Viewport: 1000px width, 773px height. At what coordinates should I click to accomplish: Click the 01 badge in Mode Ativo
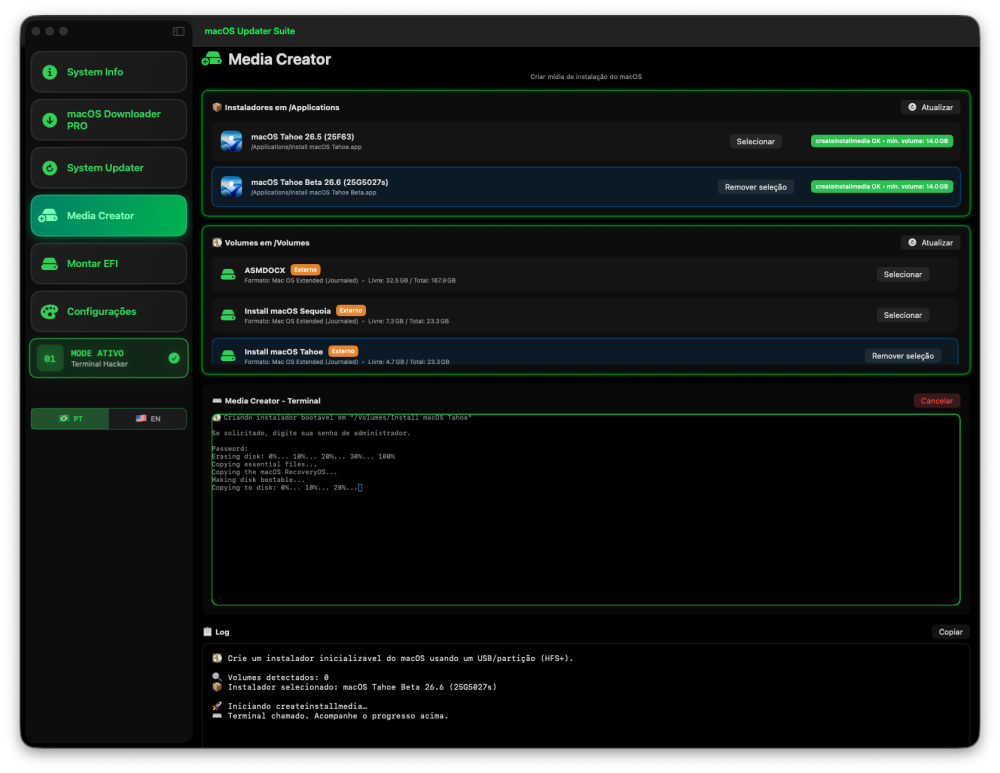[x=50, y=358]
